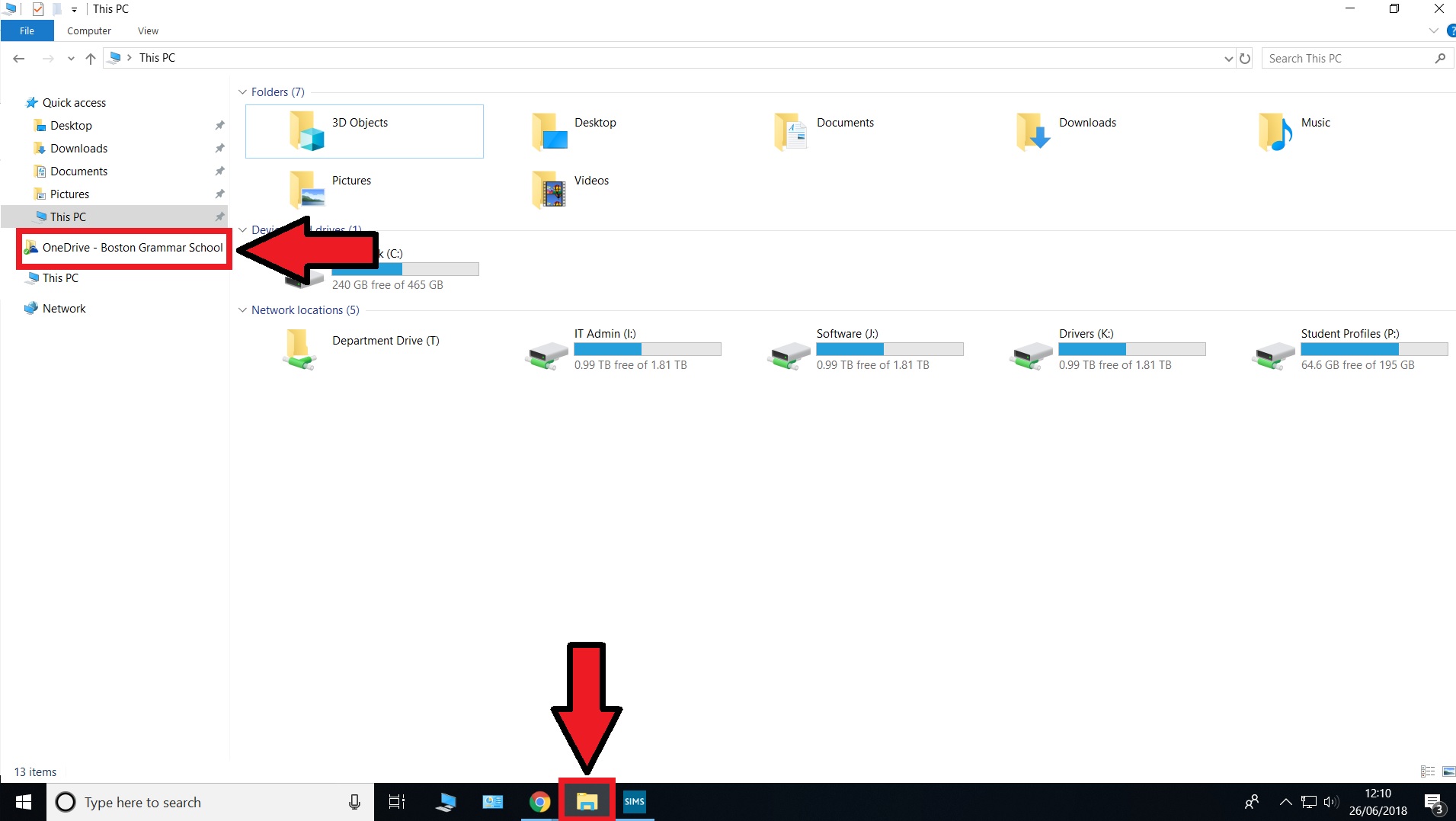The width and height of the screenshot is (1456, 821).
Task: Switch to the Computer ribbon tab
Action: [89, 30]
